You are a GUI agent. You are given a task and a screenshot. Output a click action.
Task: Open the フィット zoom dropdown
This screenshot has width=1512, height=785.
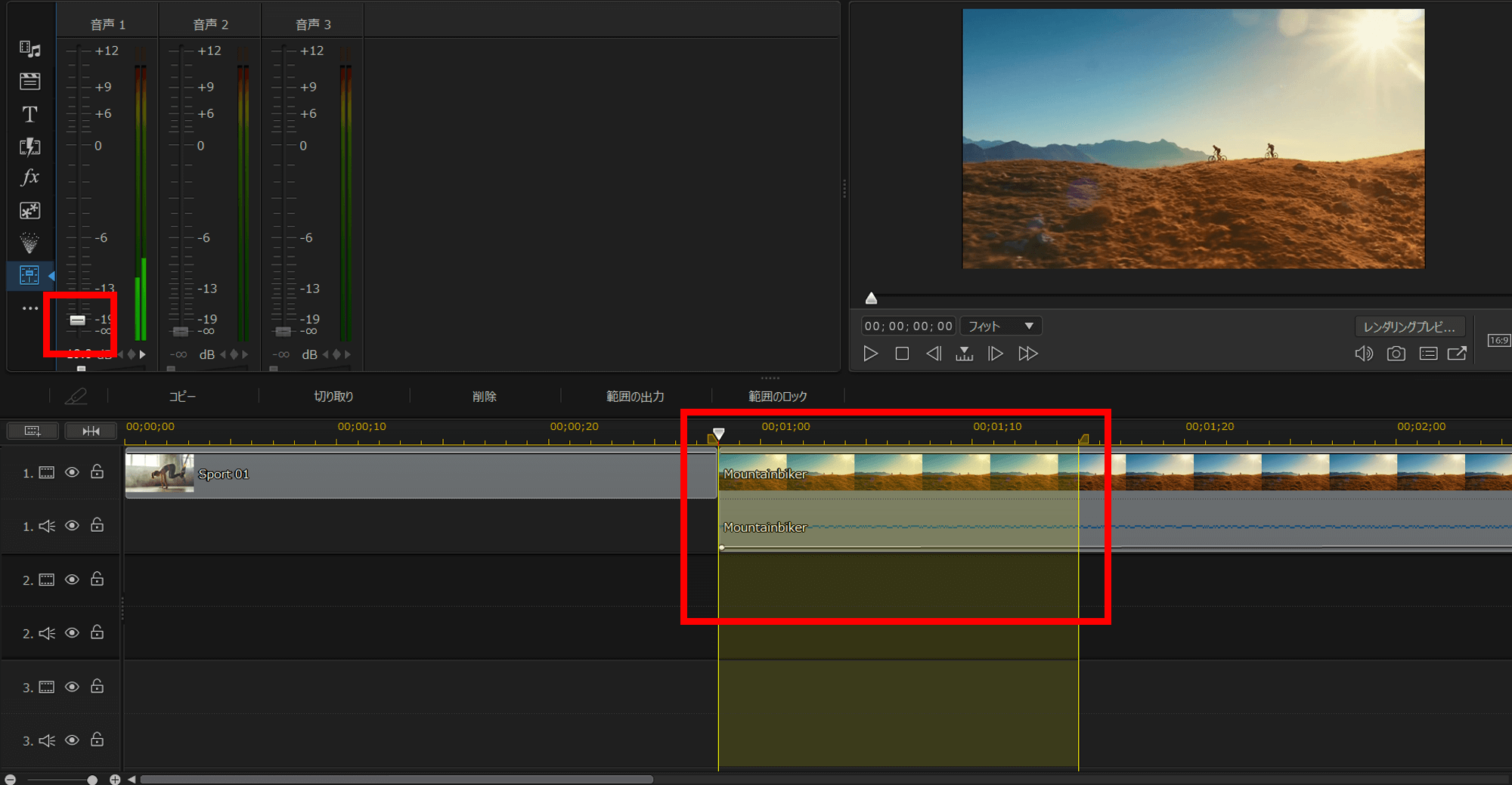tap(1001, 326)
